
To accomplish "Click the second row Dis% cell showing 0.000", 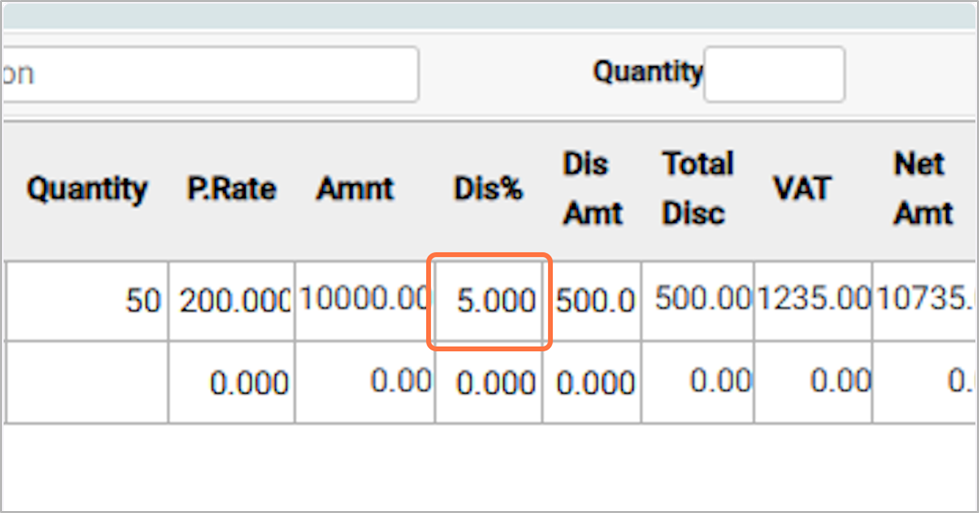I will (489, 382).
